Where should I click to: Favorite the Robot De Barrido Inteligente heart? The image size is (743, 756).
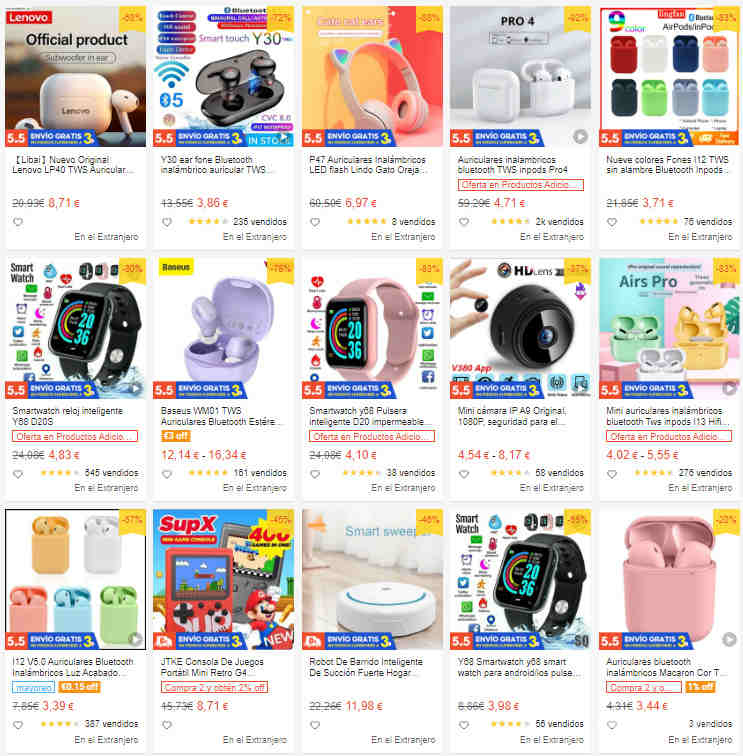[x=315, y=725]
